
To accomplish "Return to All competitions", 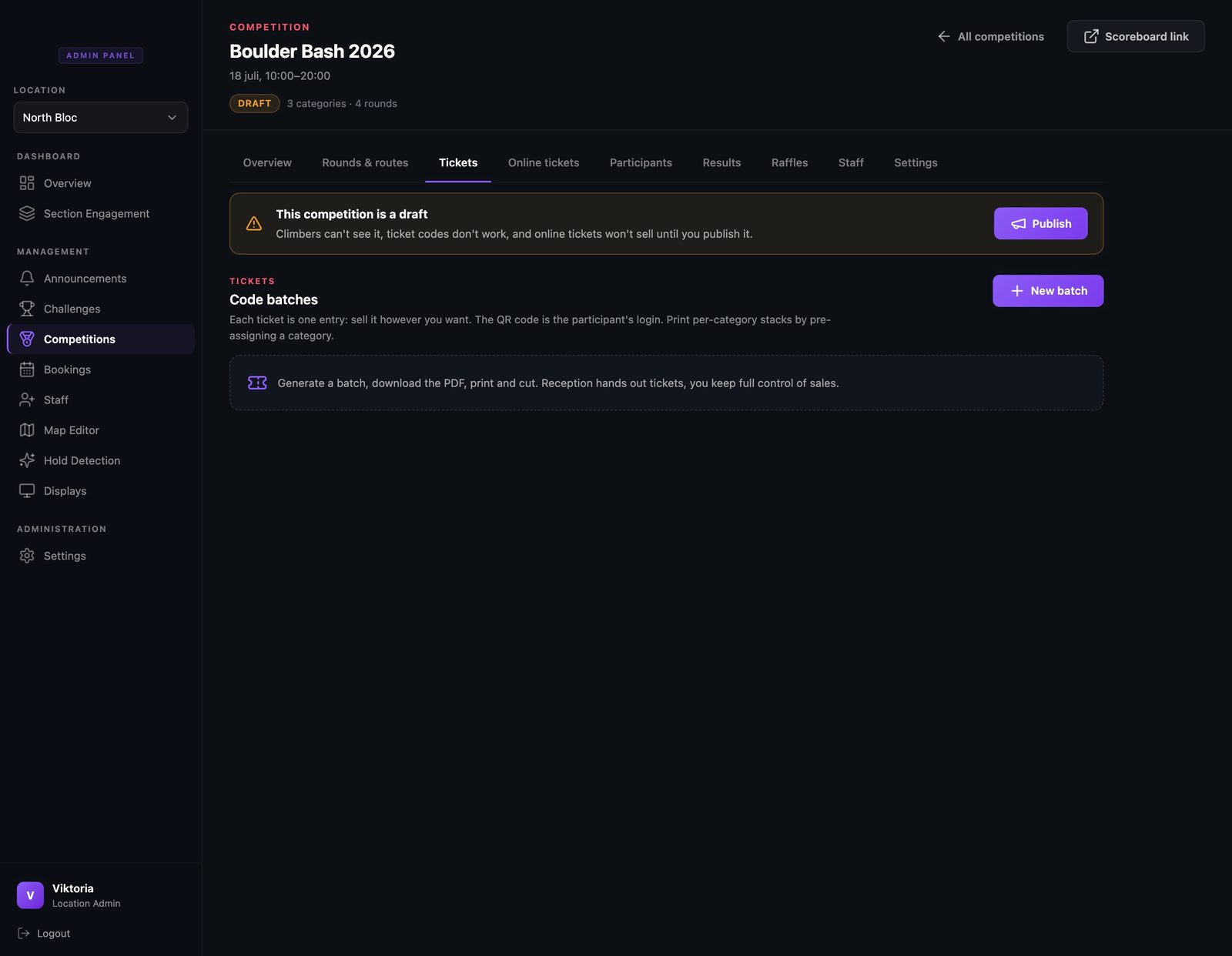I will [990, 36].
